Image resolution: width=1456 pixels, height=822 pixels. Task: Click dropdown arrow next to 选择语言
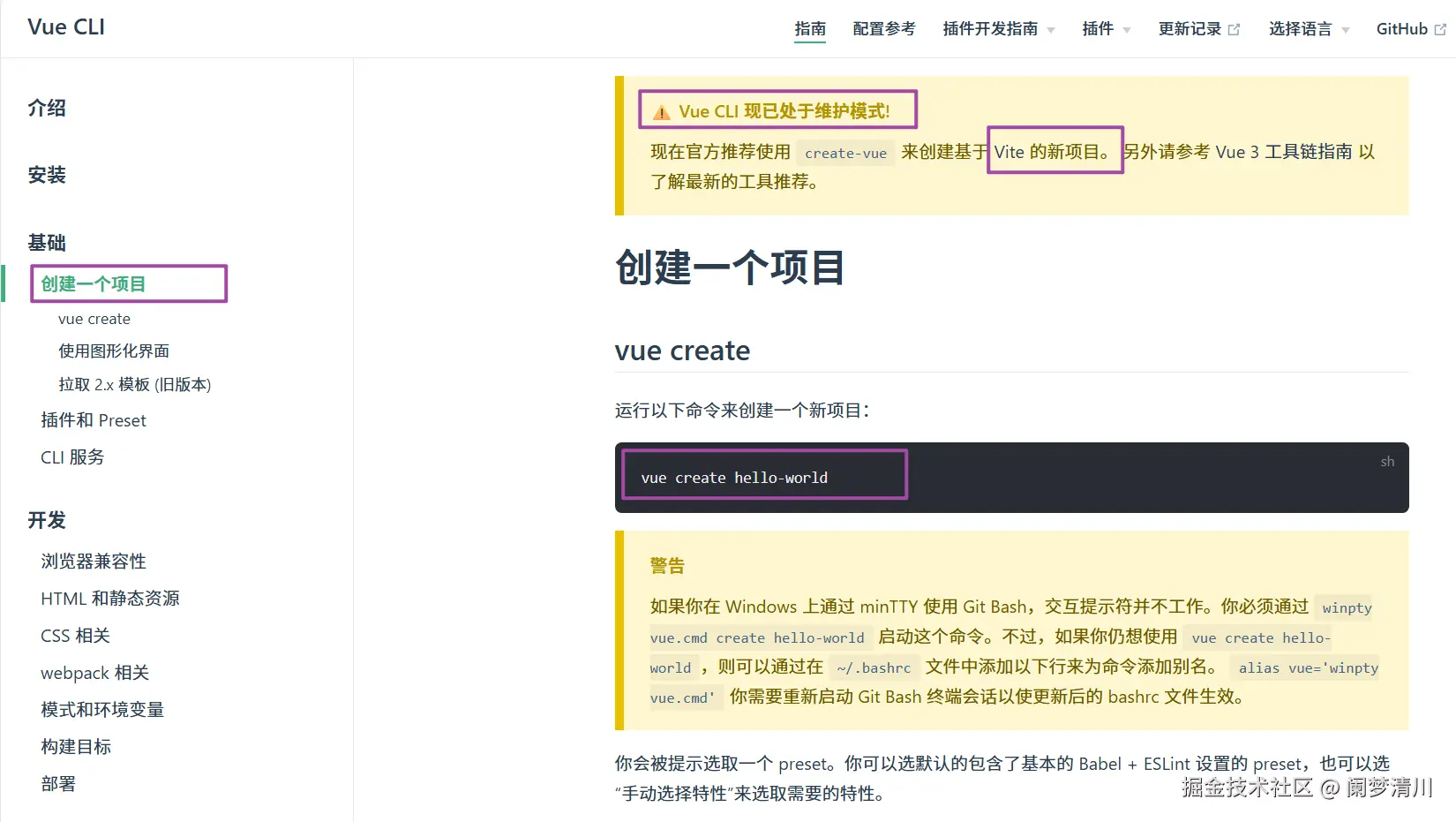[1346, 31]
